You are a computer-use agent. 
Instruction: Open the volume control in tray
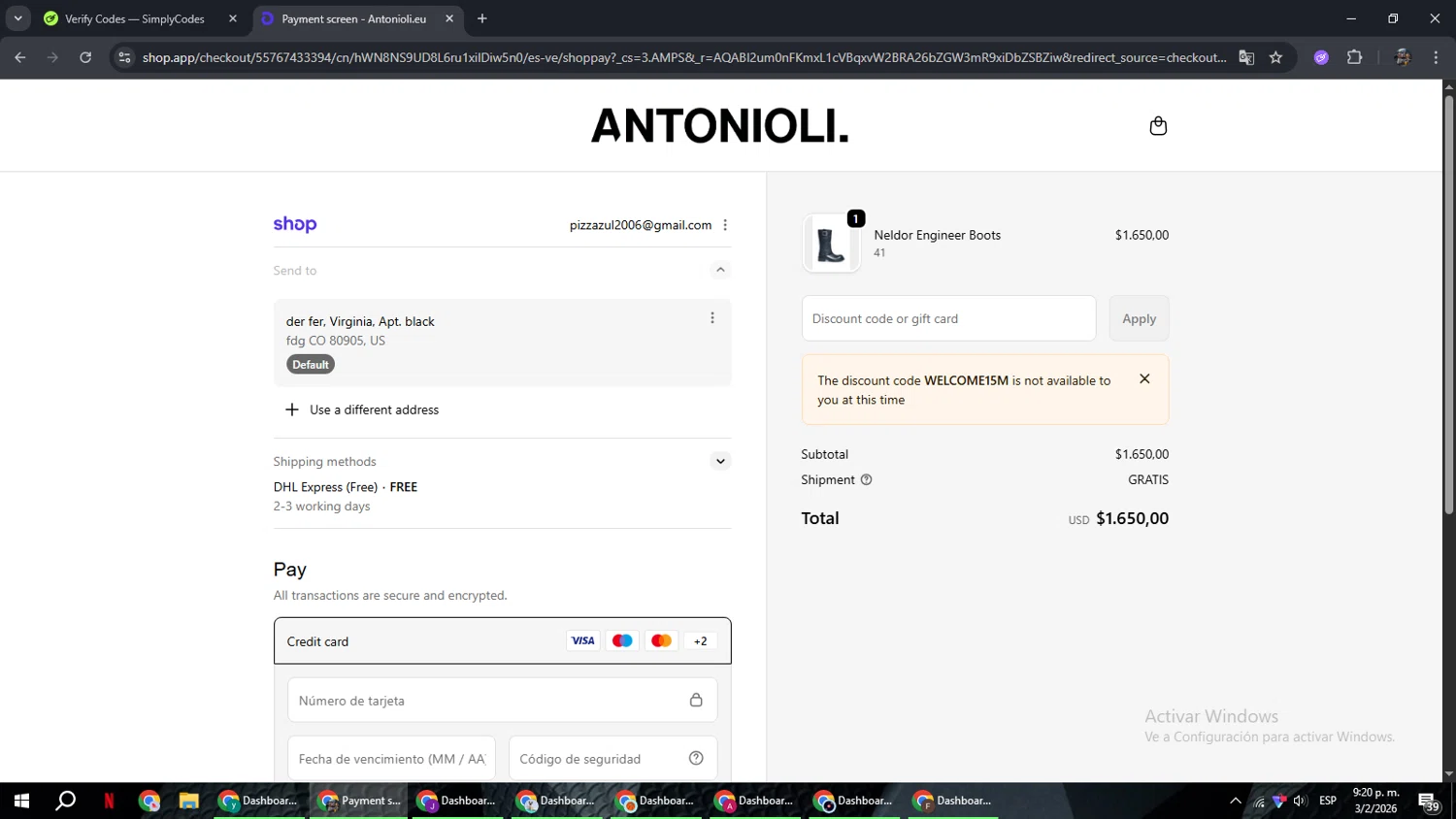1301,801
